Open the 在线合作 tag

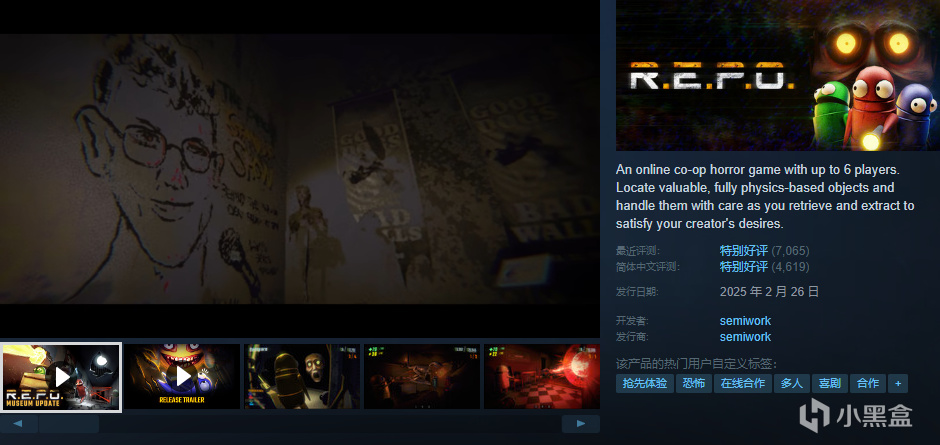(742, 384)
